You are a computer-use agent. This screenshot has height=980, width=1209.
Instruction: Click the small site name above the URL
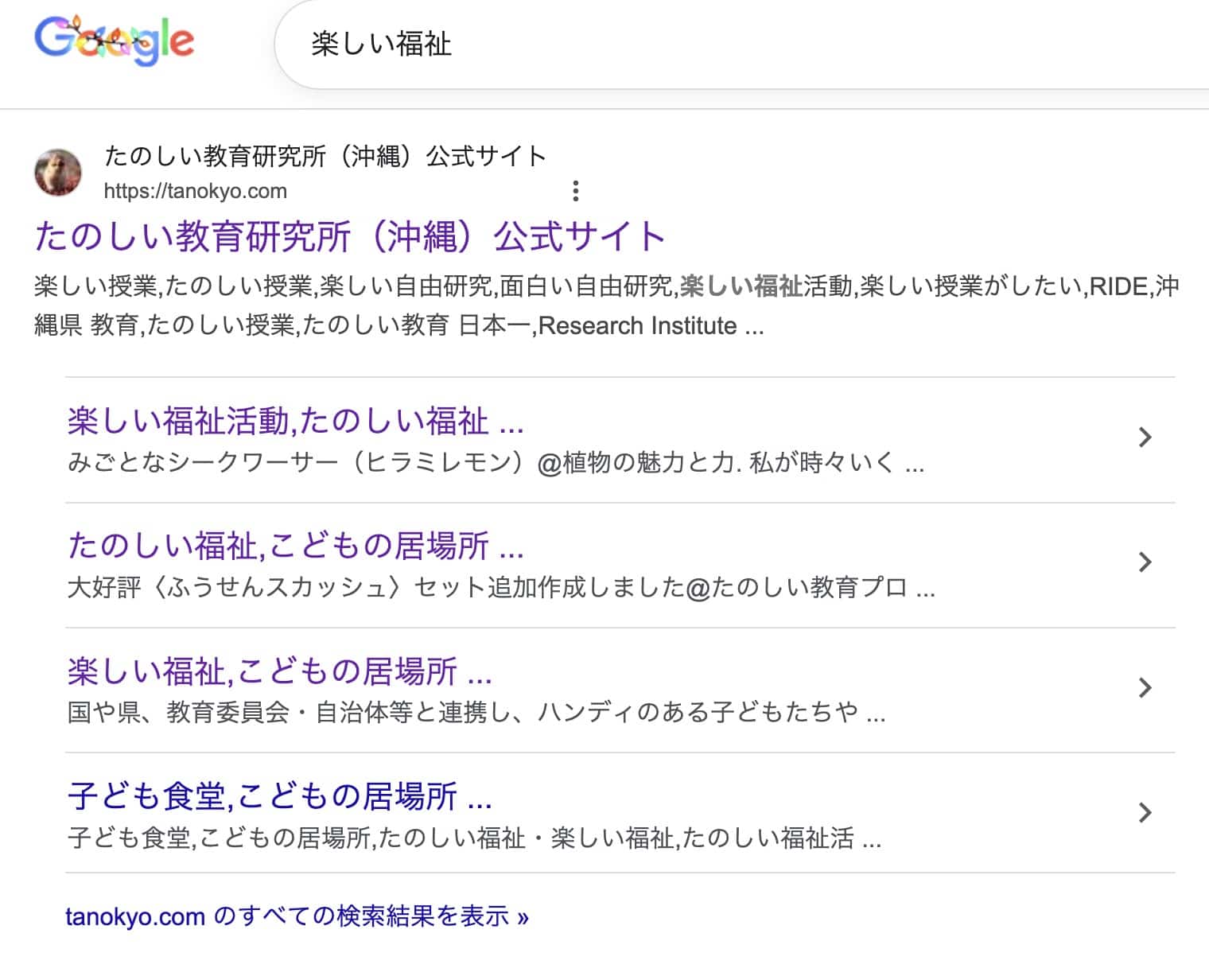[325, 156]
